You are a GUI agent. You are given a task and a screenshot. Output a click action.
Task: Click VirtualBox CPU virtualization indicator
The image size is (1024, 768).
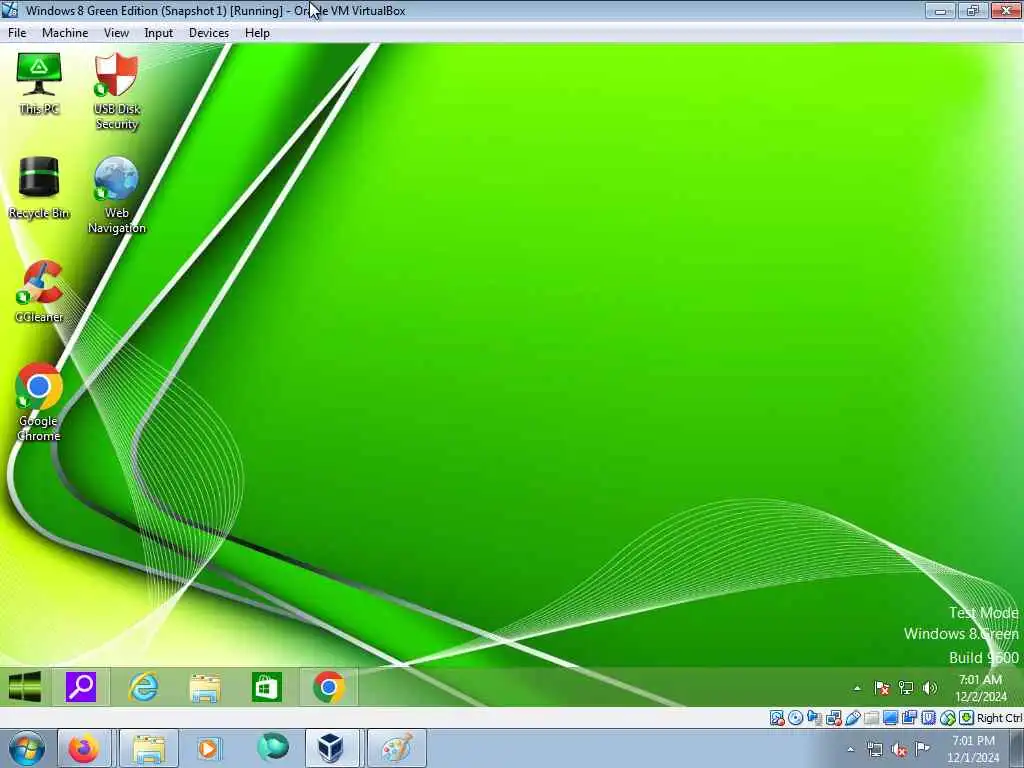(x=928, y=718)
